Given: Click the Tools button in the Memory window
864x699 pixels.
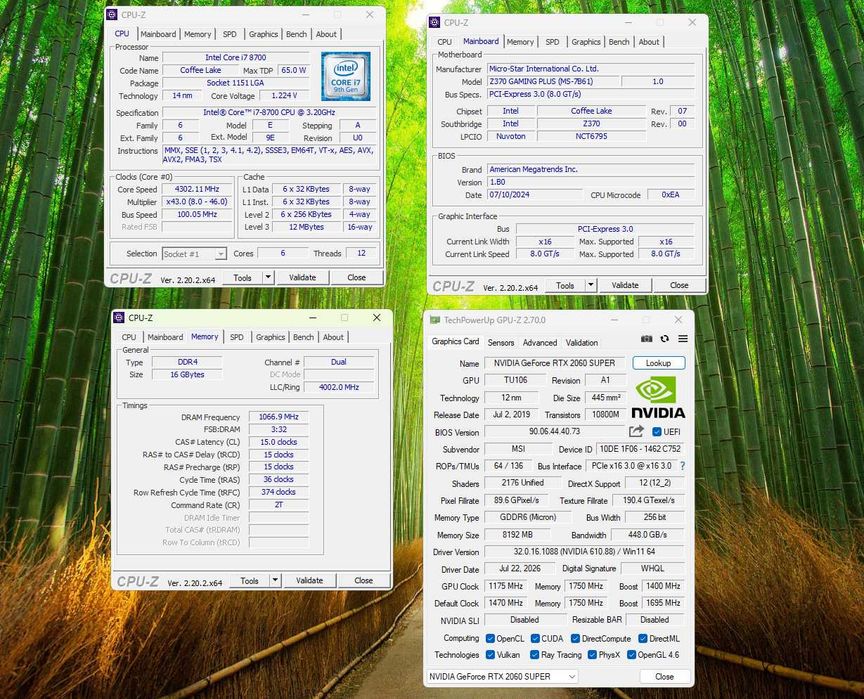Looking at the screenshot, I should click(249, 580).
